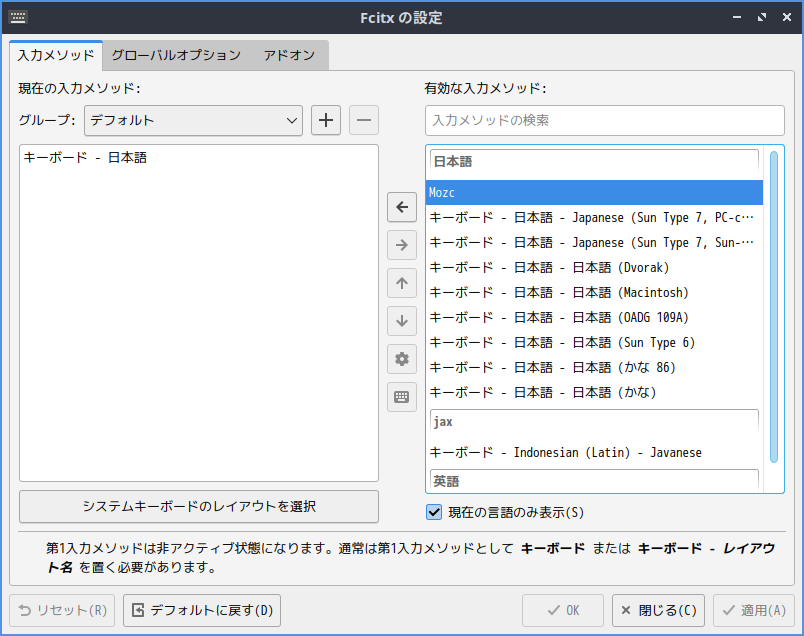The width and height of the screenshot is (804, 636).
Task: Add a new group with plus button
Action: (326, 121)
